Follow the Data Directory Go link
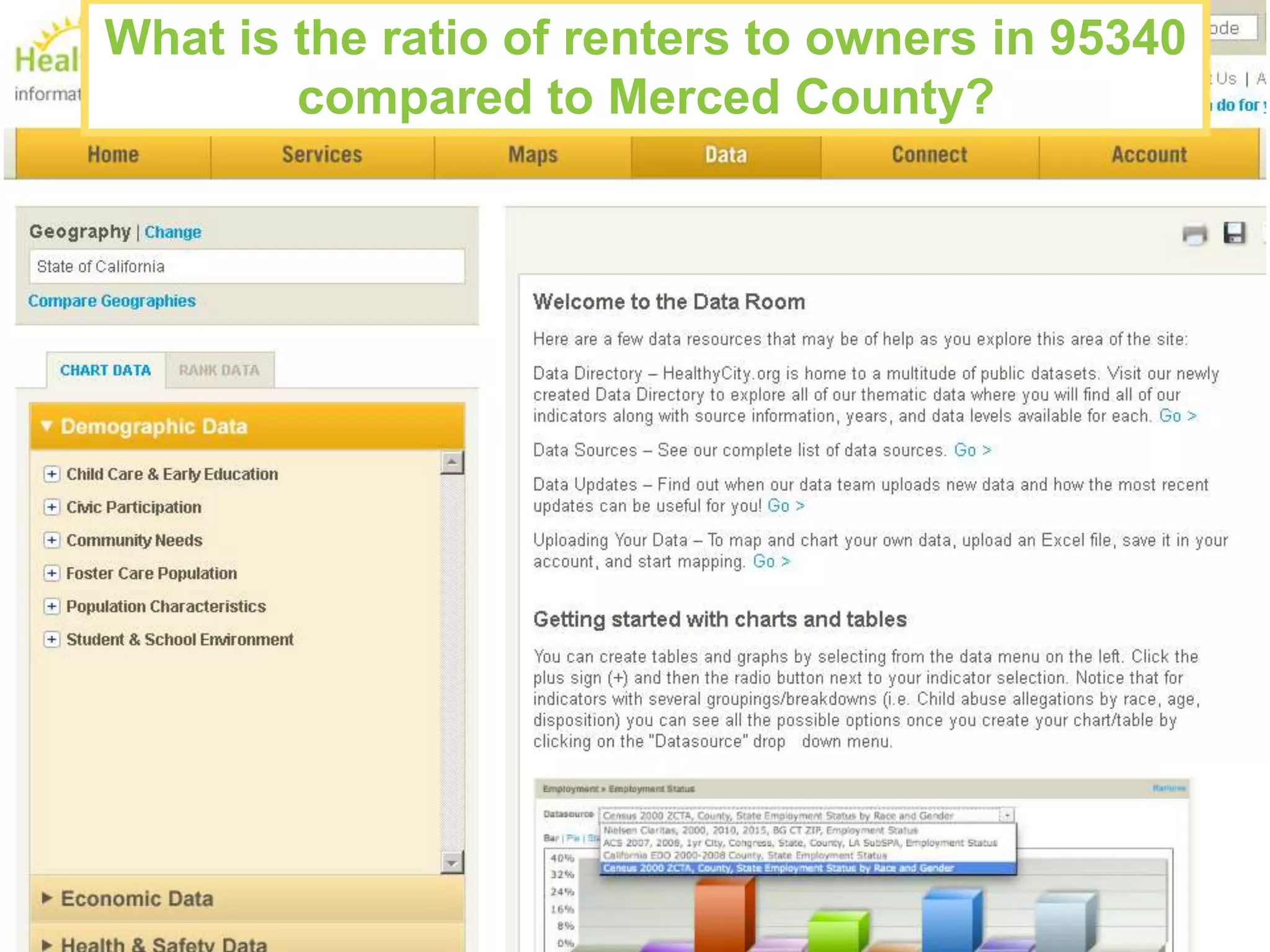 tap(1178, 416)
